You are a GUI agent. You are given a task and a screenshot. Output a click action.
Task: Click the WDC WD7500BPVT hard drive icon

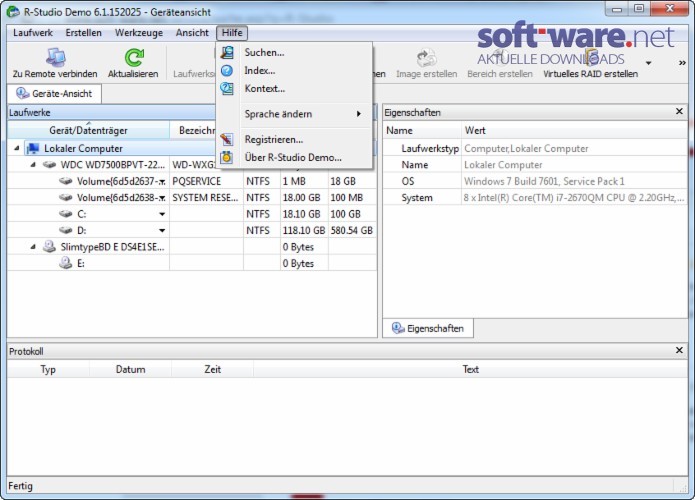[x=49, y=165]
